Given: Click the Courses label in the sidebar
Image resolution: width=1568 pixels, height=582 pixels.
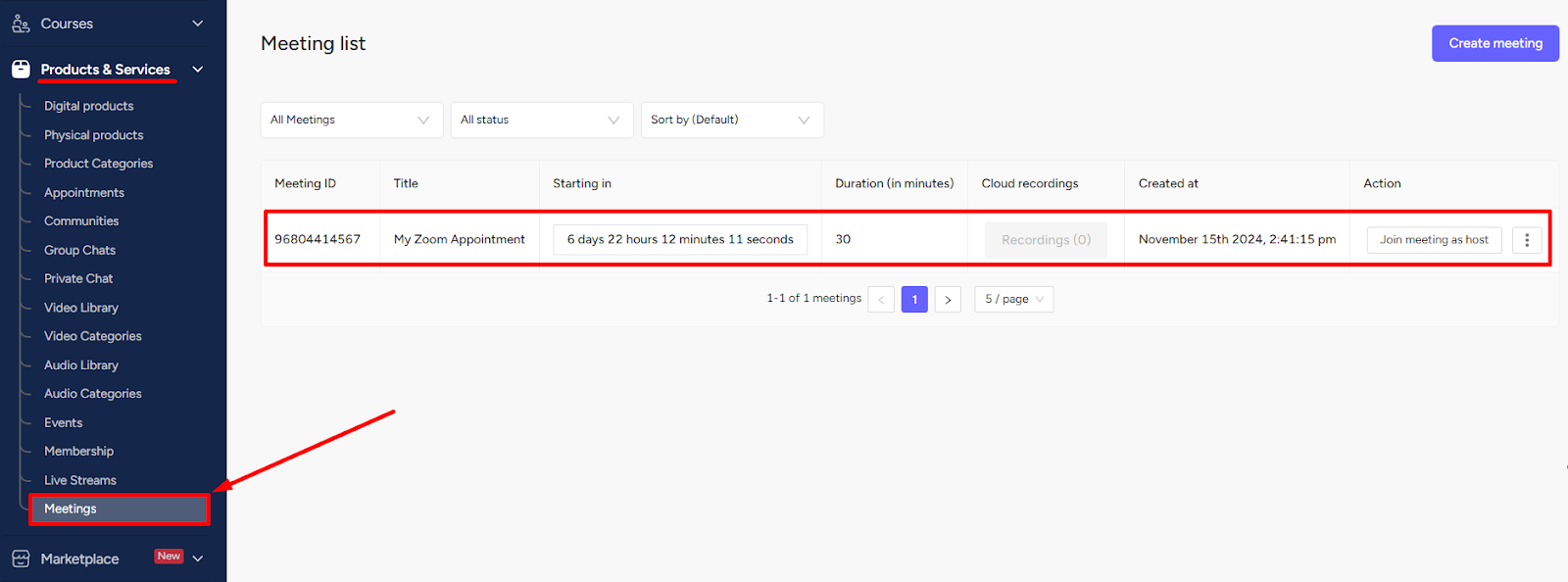Looking at the screenshot, I should 67,24.
